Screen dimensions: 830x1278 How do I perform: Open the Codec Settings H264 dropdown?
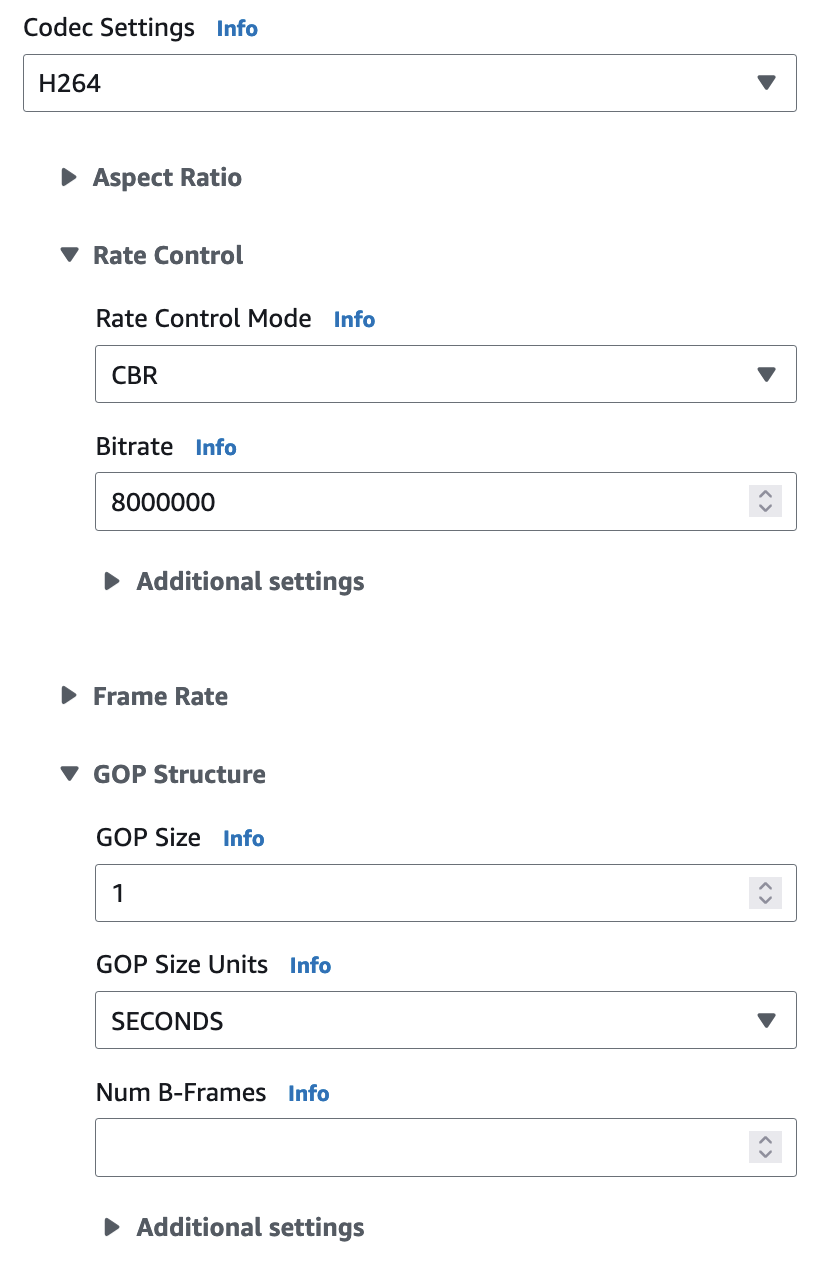click(x=409, y=83)
